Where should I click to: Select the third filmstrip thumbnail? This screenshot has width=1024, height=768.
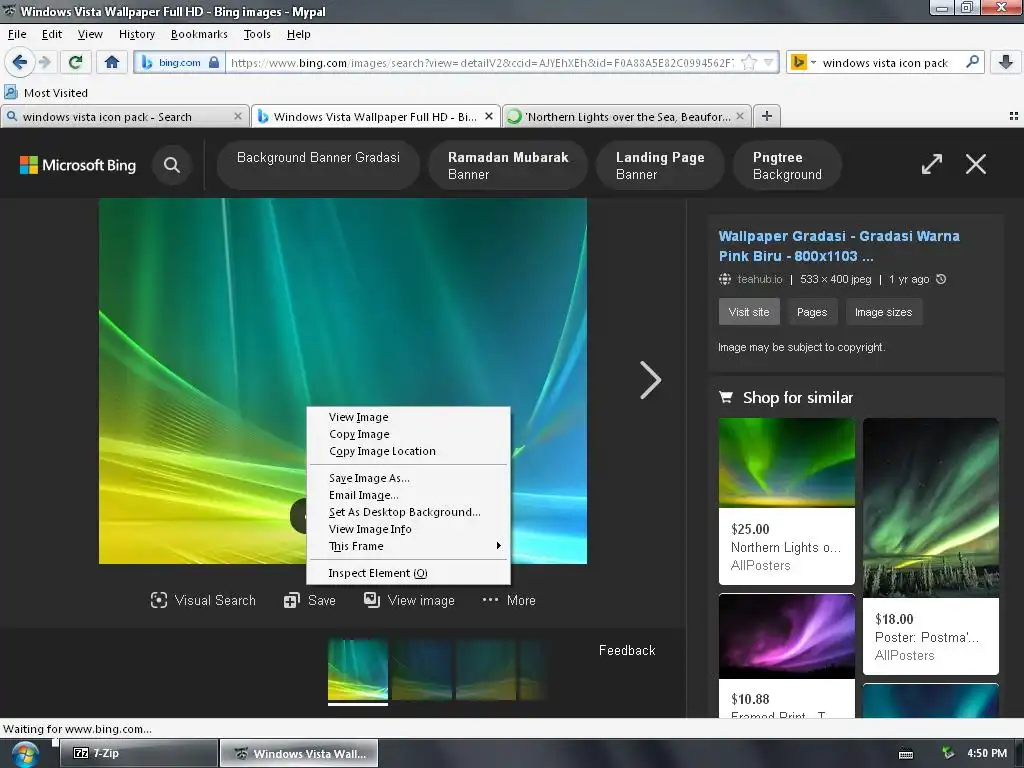coord(486,671)
